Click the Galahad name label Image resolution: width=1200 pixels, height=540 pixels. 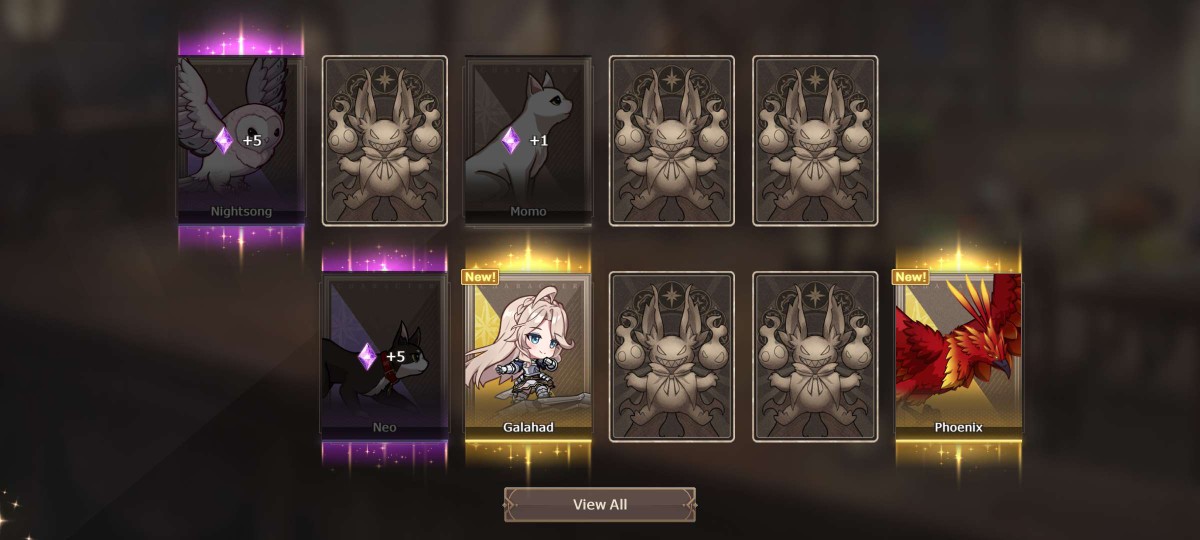(x=528, y=427)
